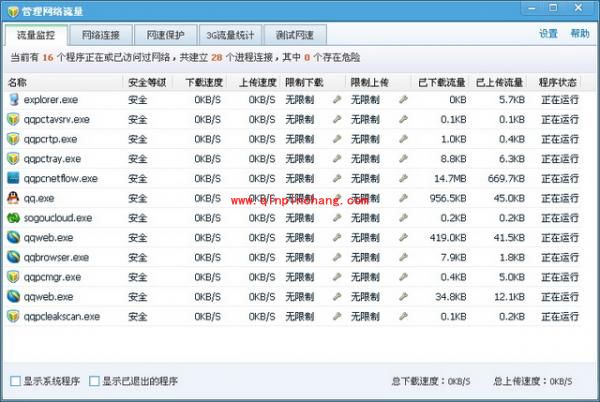Sort by 程序状态 column header
The height and width of the screenshot is (402, 600).
click(x=558, y=82)
